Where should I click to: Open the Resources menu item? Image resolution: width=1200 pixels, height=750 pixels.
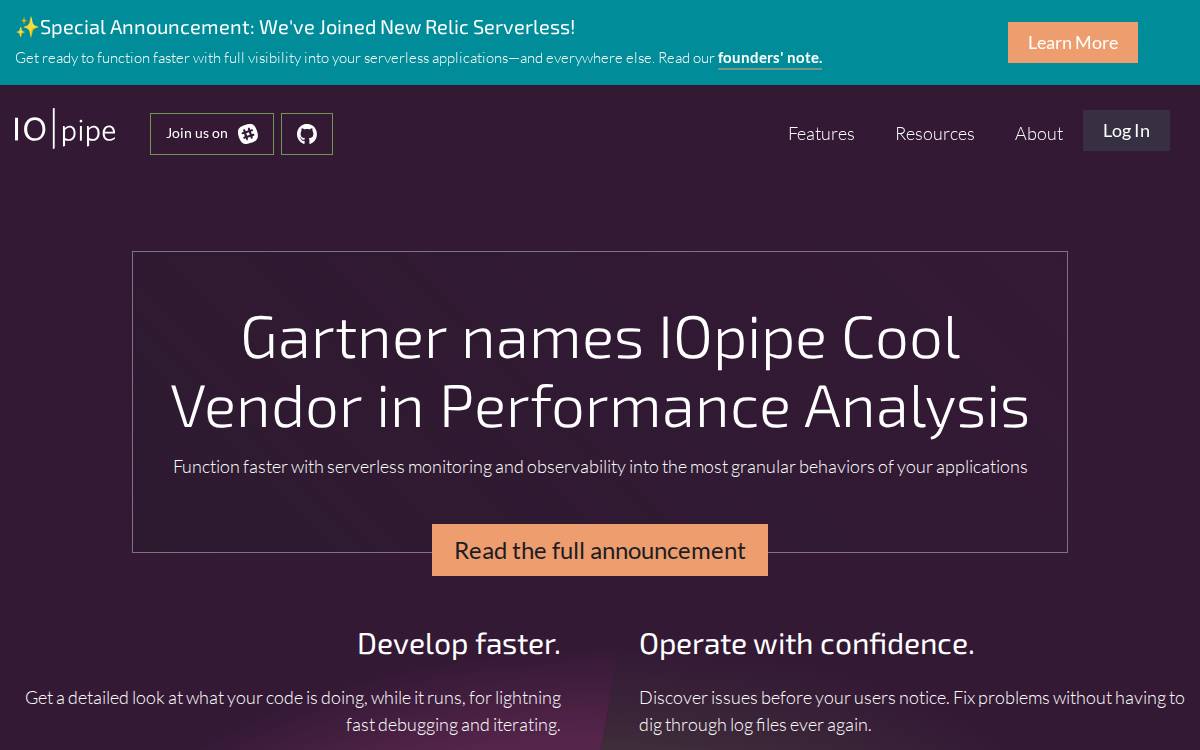tap(934, 134)
